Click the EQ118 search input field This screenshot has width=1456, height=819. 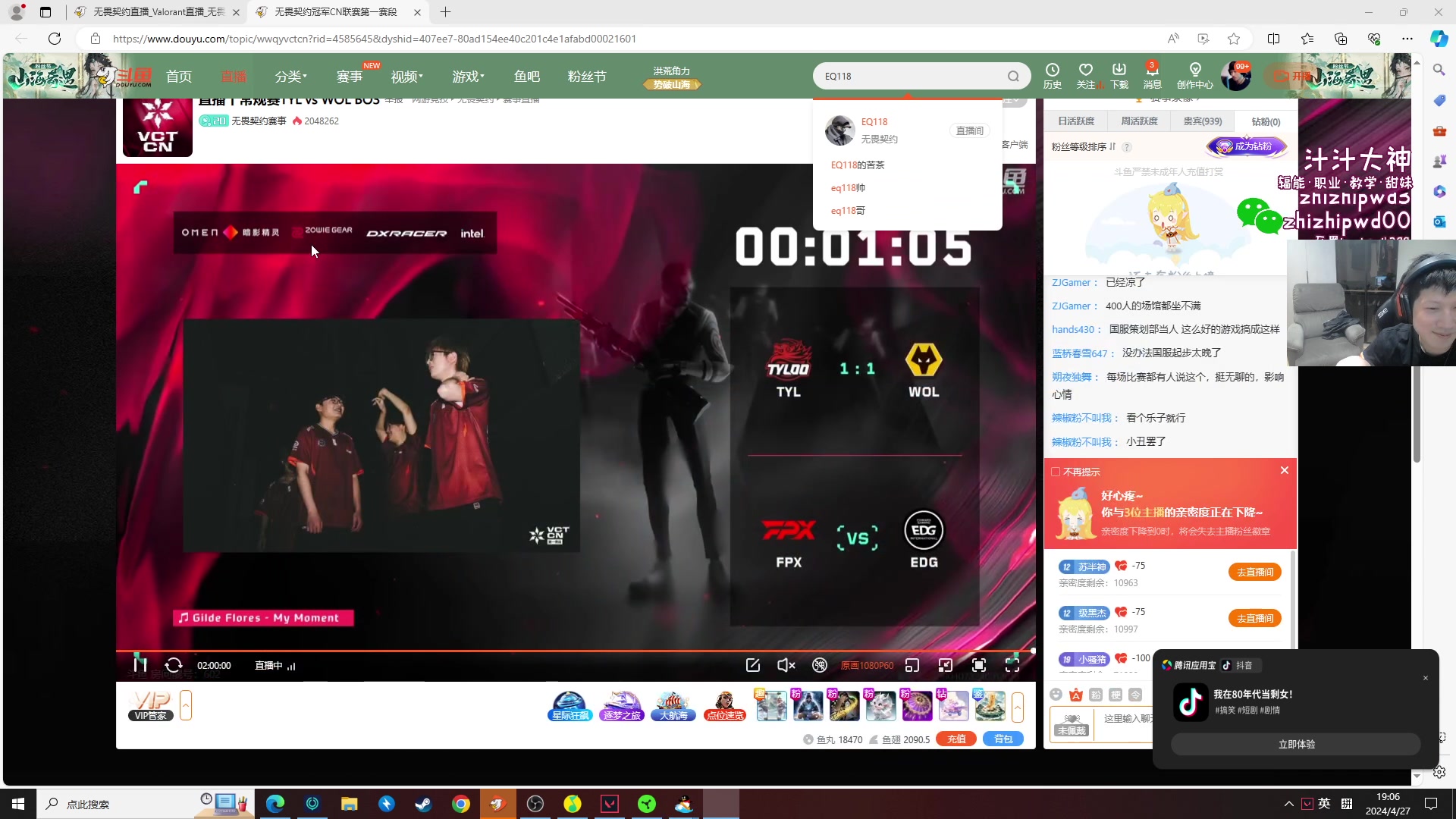pos(910,76)
